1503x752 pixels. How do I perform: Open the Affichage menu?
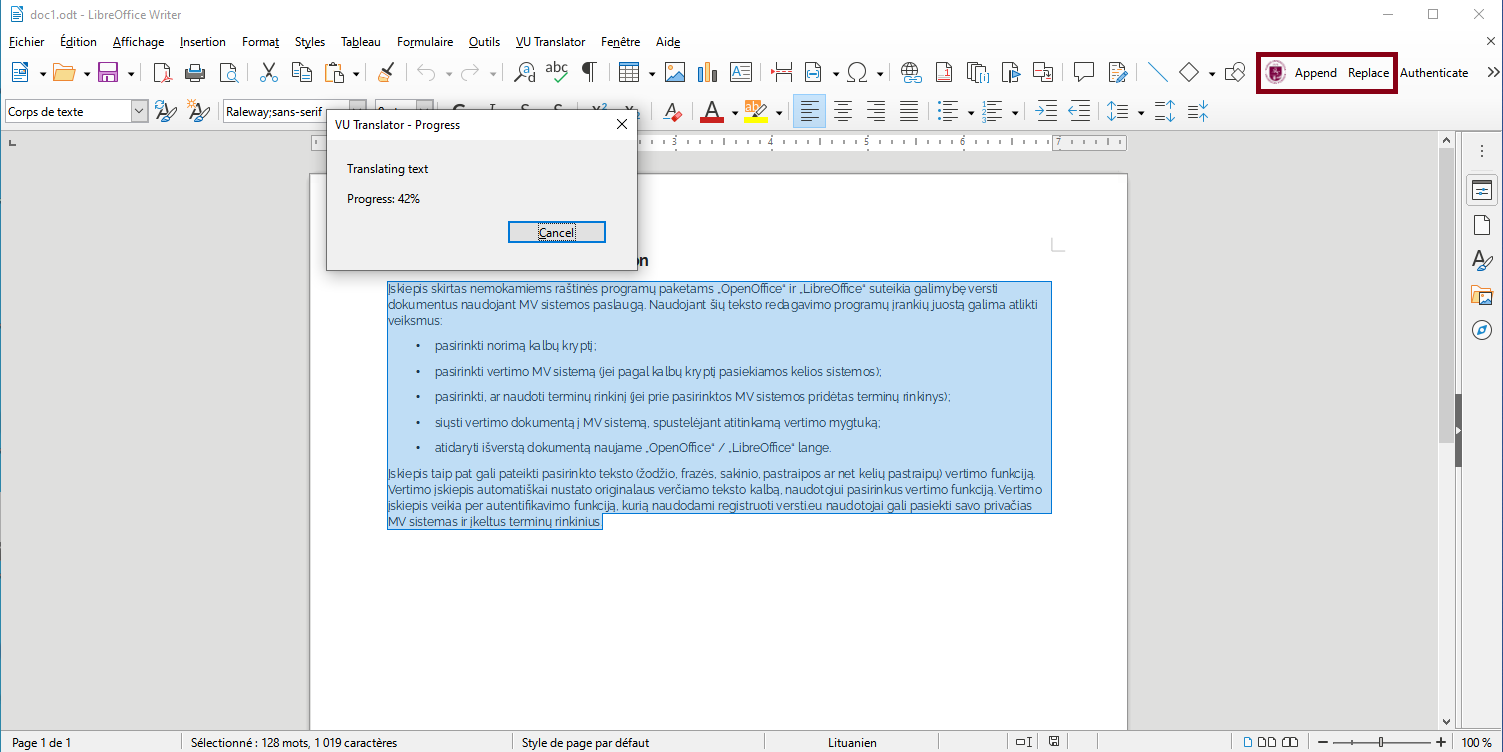[x=138, y=42]
